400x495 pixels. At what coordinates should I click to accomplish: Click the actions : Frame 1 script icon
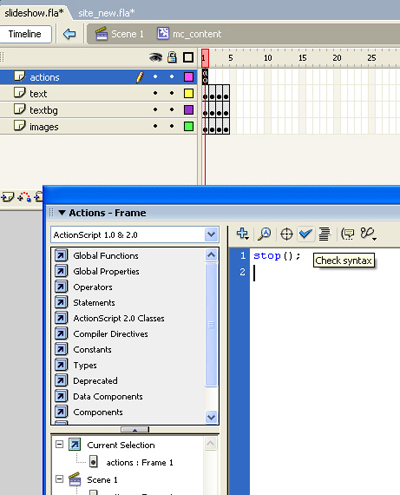pyautogui.click(x=93, y=462)
